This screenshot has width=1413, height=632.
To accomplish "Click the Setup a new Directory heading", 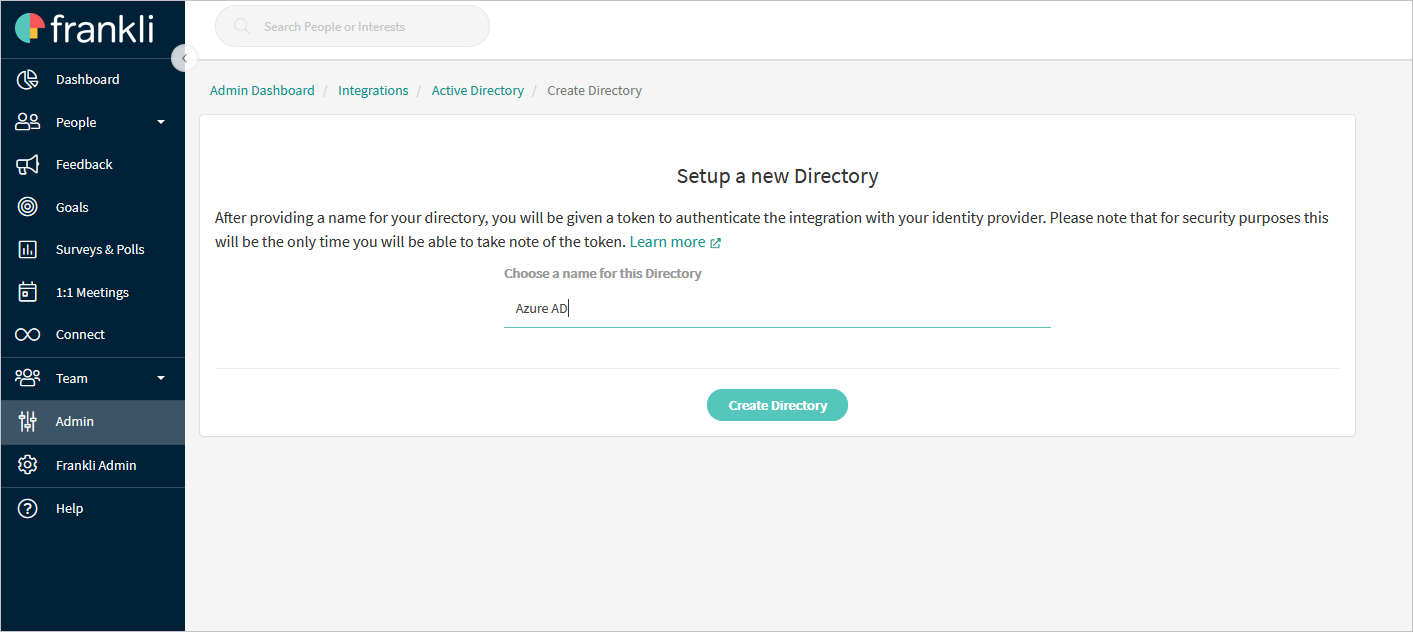I will tap(777, 176).
